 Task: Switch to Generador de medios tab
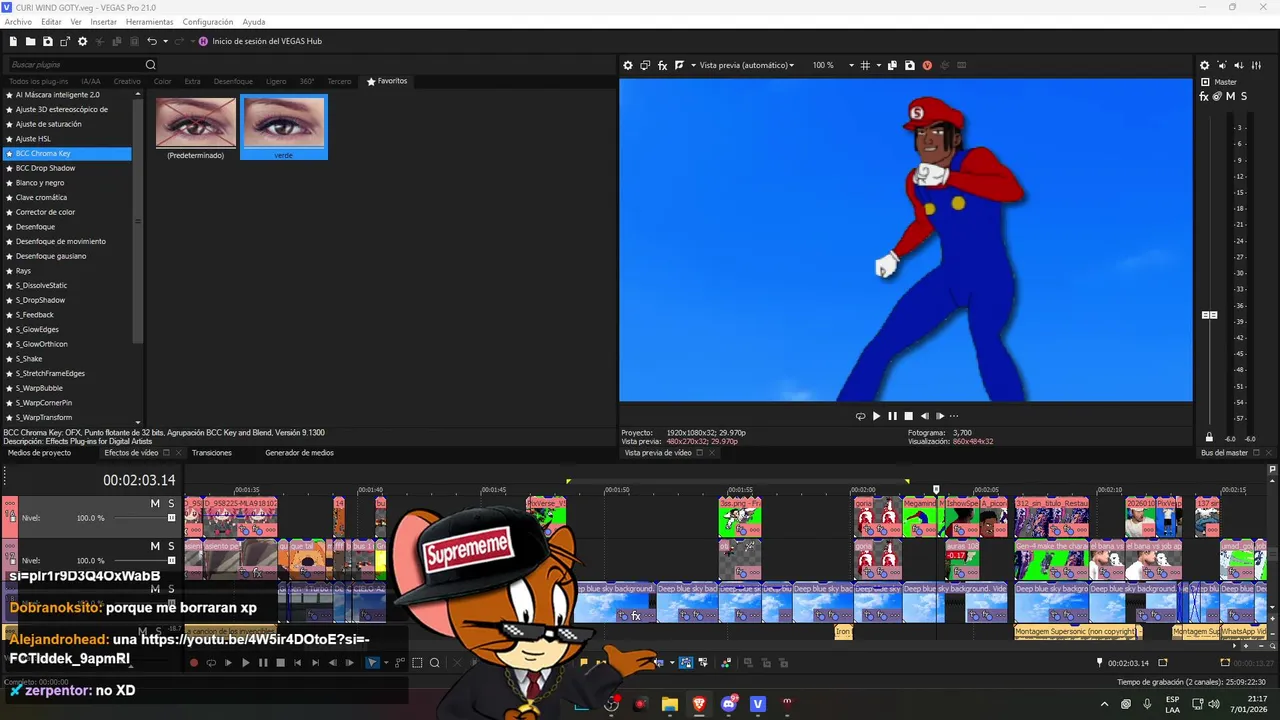pyautogui.click(x=299, y=453)
